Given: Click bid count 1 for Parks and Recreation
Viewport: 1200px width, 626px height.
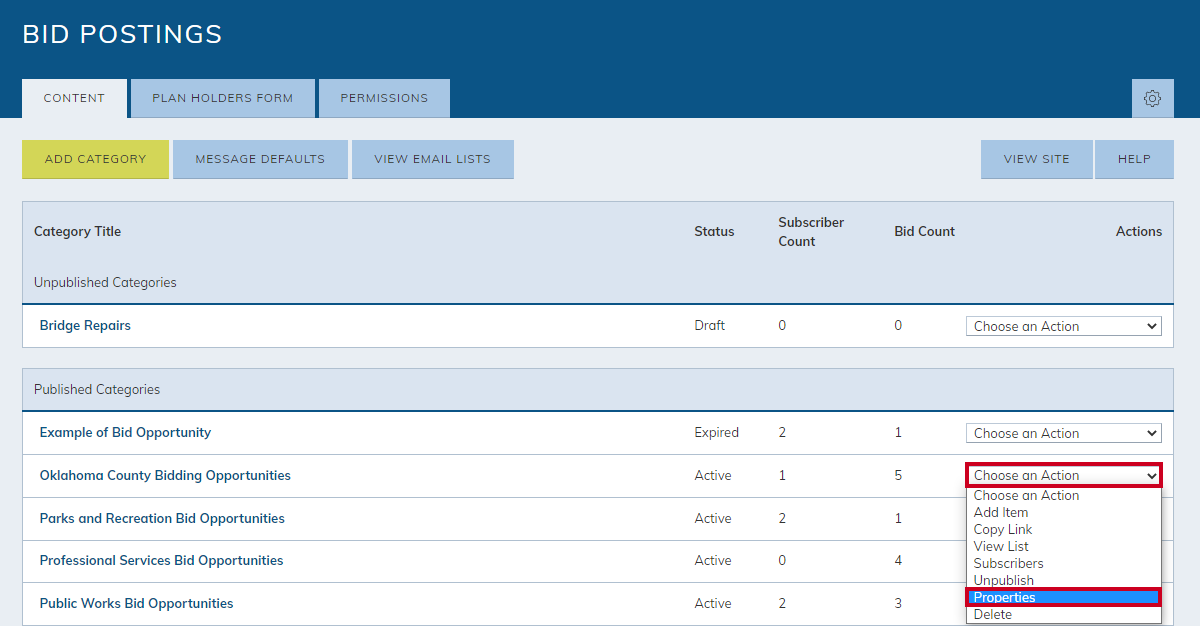Looking at the screenshot, I should tap(898, 518).
